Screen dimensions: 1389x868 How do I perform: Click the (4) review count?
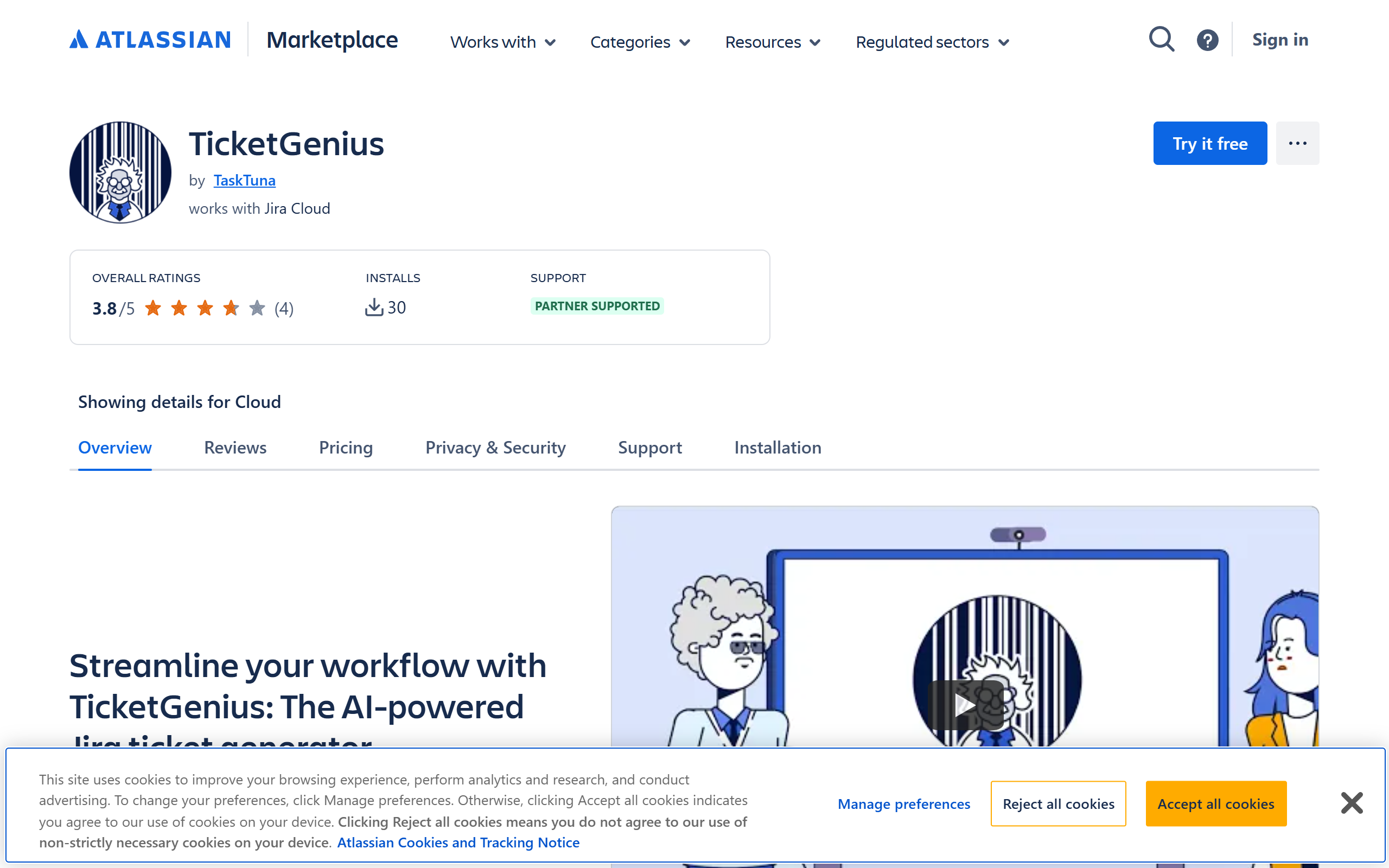point(284,308)
